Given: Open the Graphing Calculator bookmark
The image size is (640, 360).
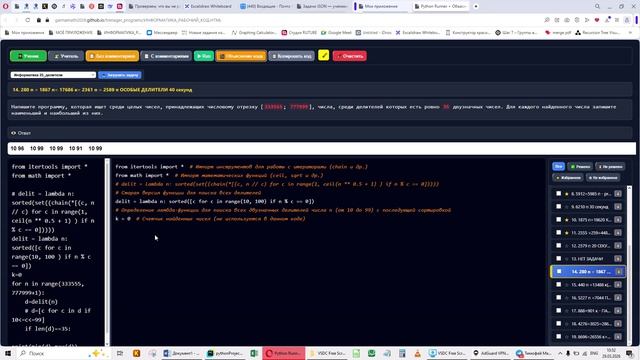Looking at the screenshot, I should (x=254, y=33).
